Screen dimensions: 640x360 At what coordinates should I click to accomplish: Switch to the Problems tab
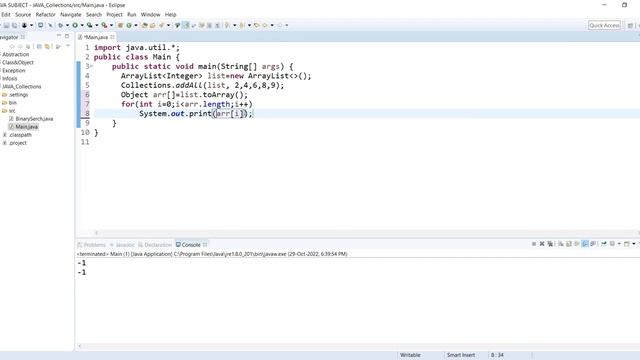91,245
